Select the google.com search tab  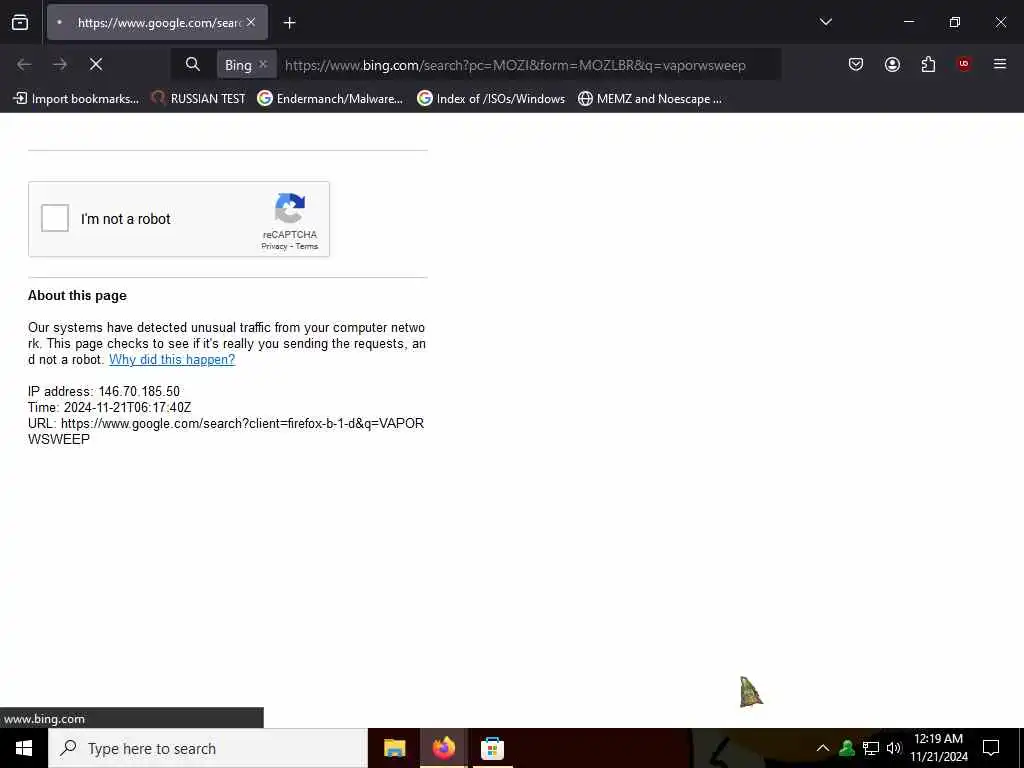pyautogui.click(x=157, y=23)
